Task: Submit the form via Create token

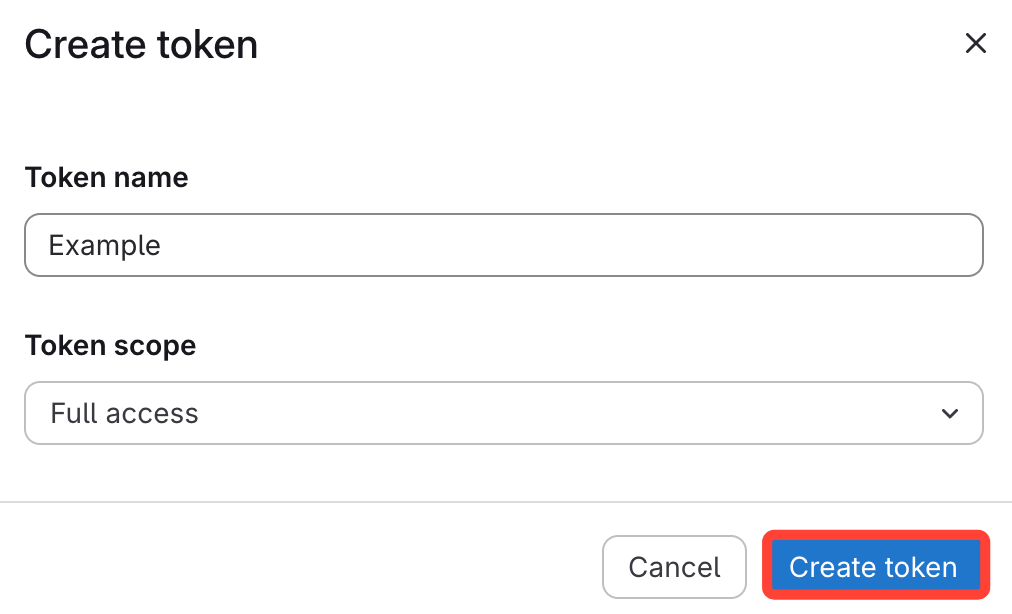Action: 875,566
